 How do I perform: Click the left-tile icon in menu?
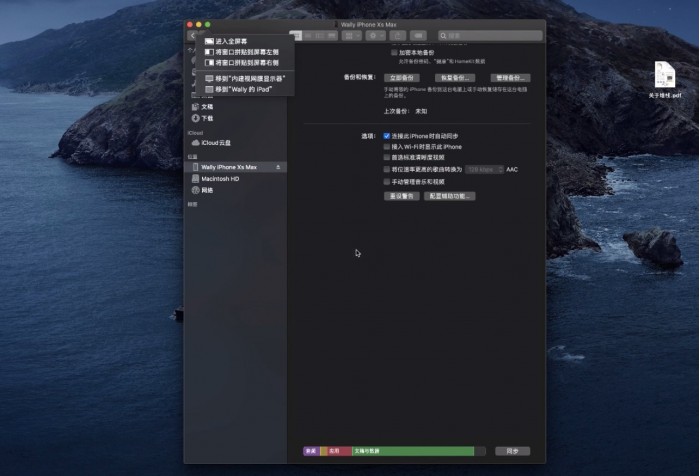pos(209,52)
